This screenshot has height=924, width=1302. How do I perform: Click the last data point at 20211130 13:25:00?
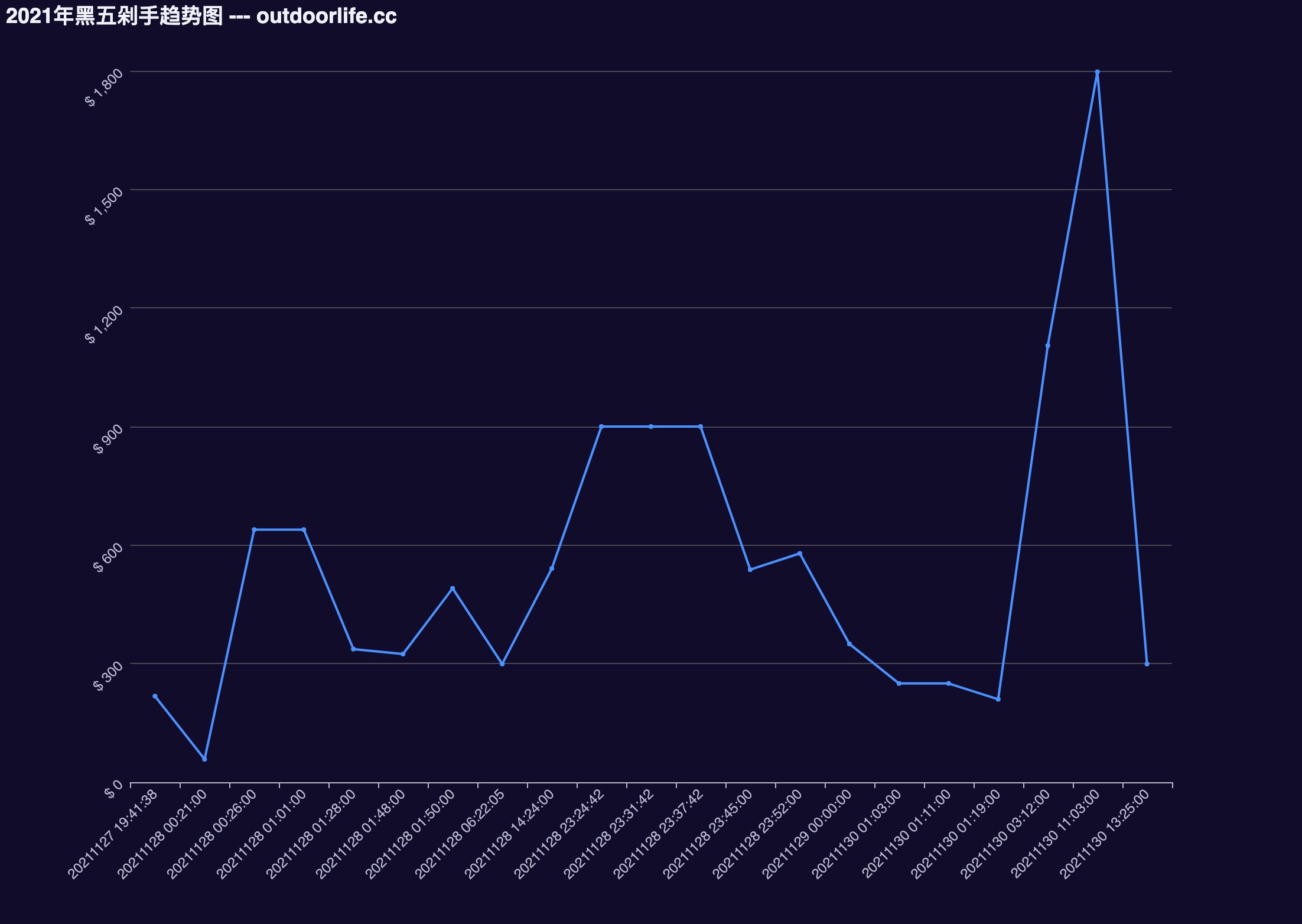pos(1147,664)
